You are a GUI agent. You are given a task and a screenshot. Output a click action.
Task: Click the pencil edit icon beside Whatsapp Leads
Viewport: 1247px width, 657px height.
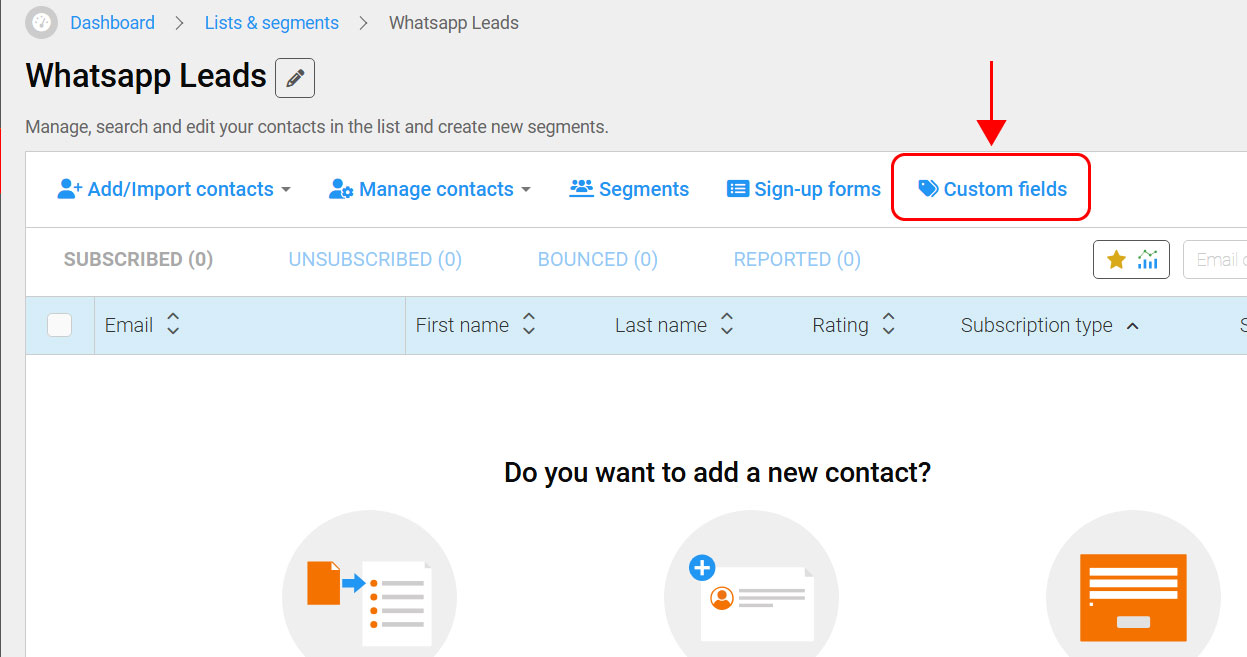tap(295, 78)
